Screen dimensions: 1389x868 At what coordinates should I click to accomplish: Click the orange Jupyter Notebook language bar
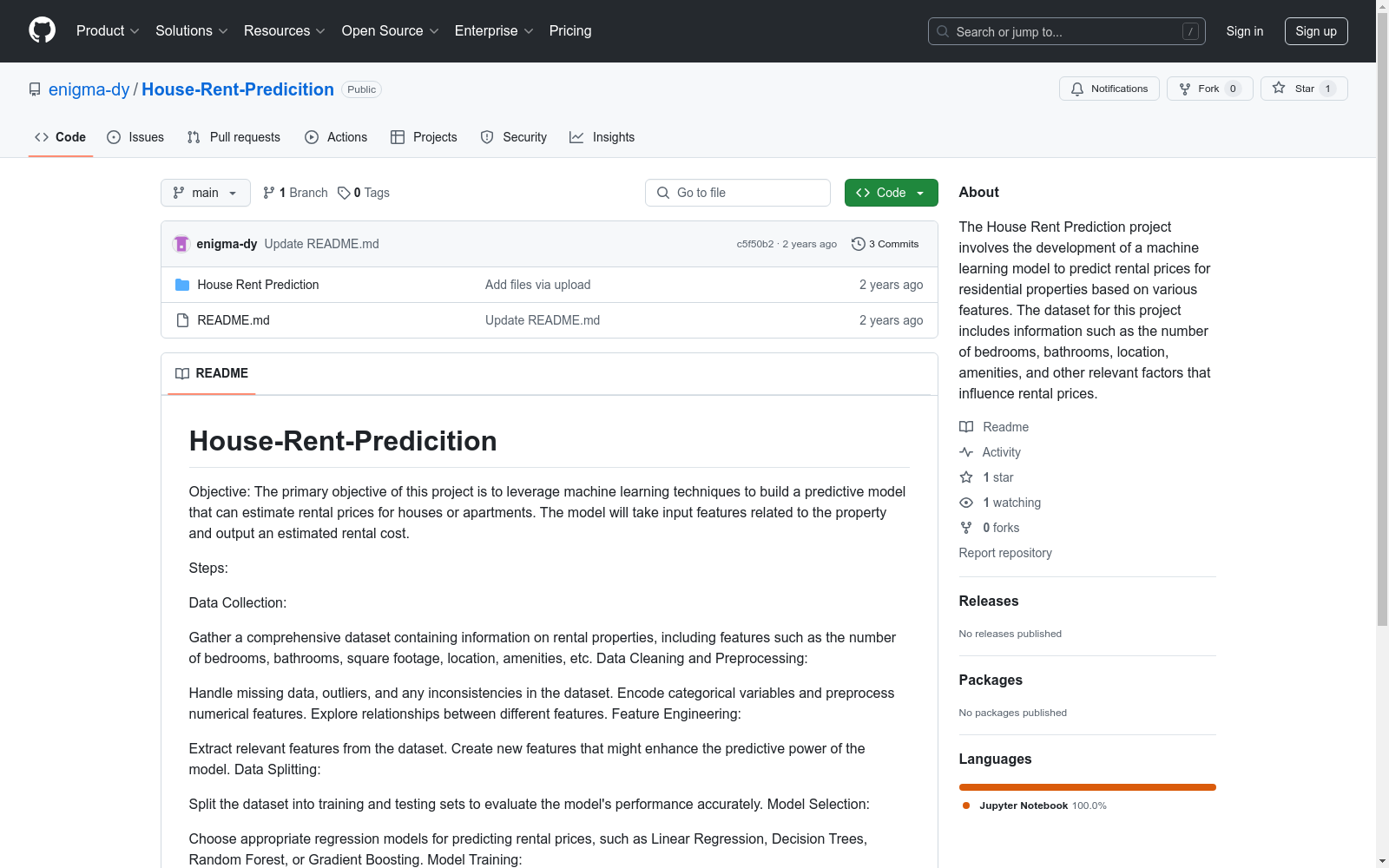[x=1088, y=787]
